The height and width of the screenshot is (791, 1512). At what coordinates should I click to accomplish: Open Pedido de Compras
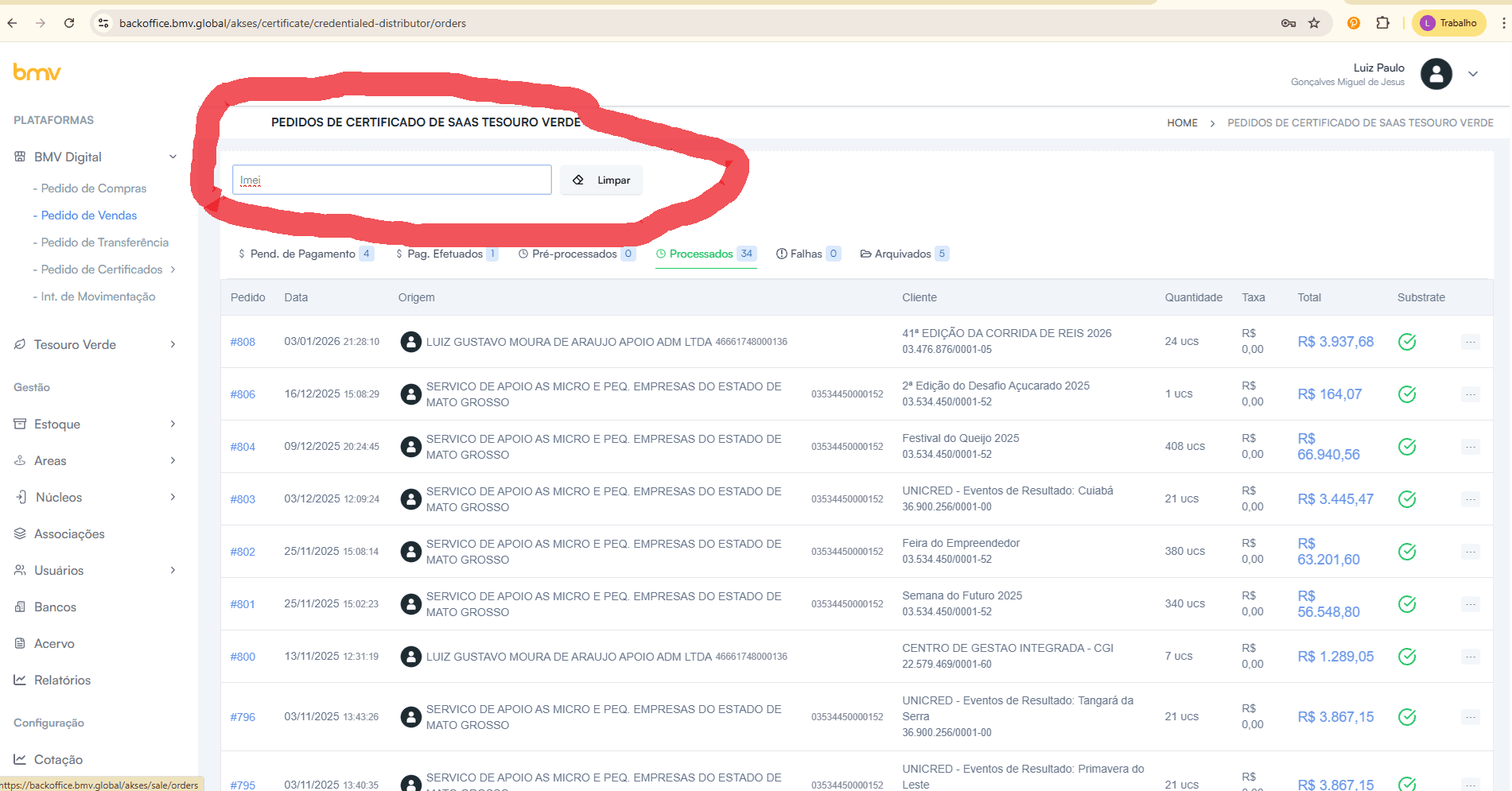94,188
